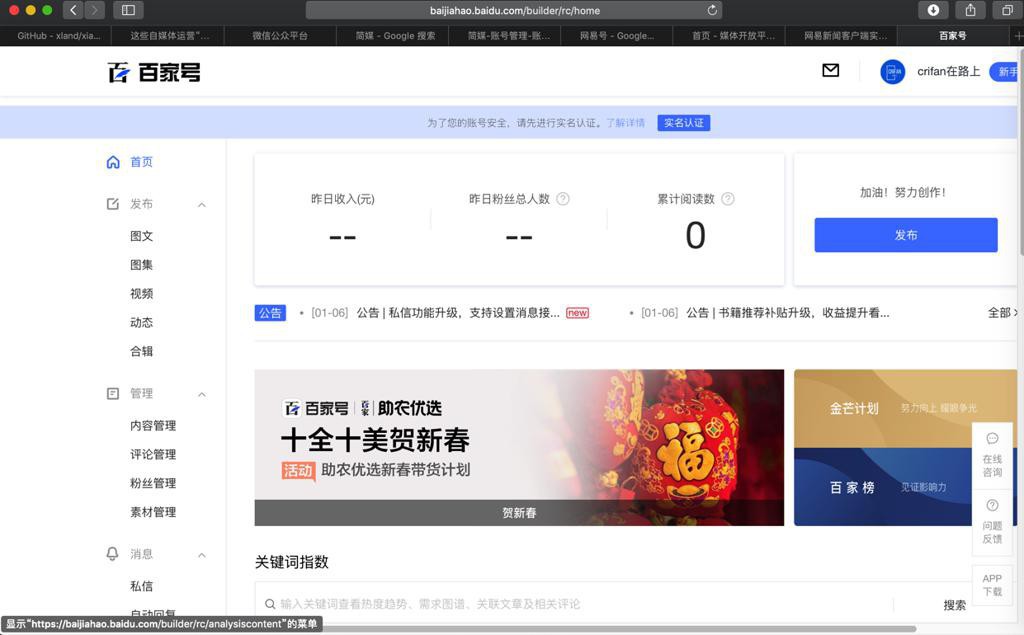Open 私信 under 消息
This screenshot has height=635, width=1024.
click(x=141, y=586)
